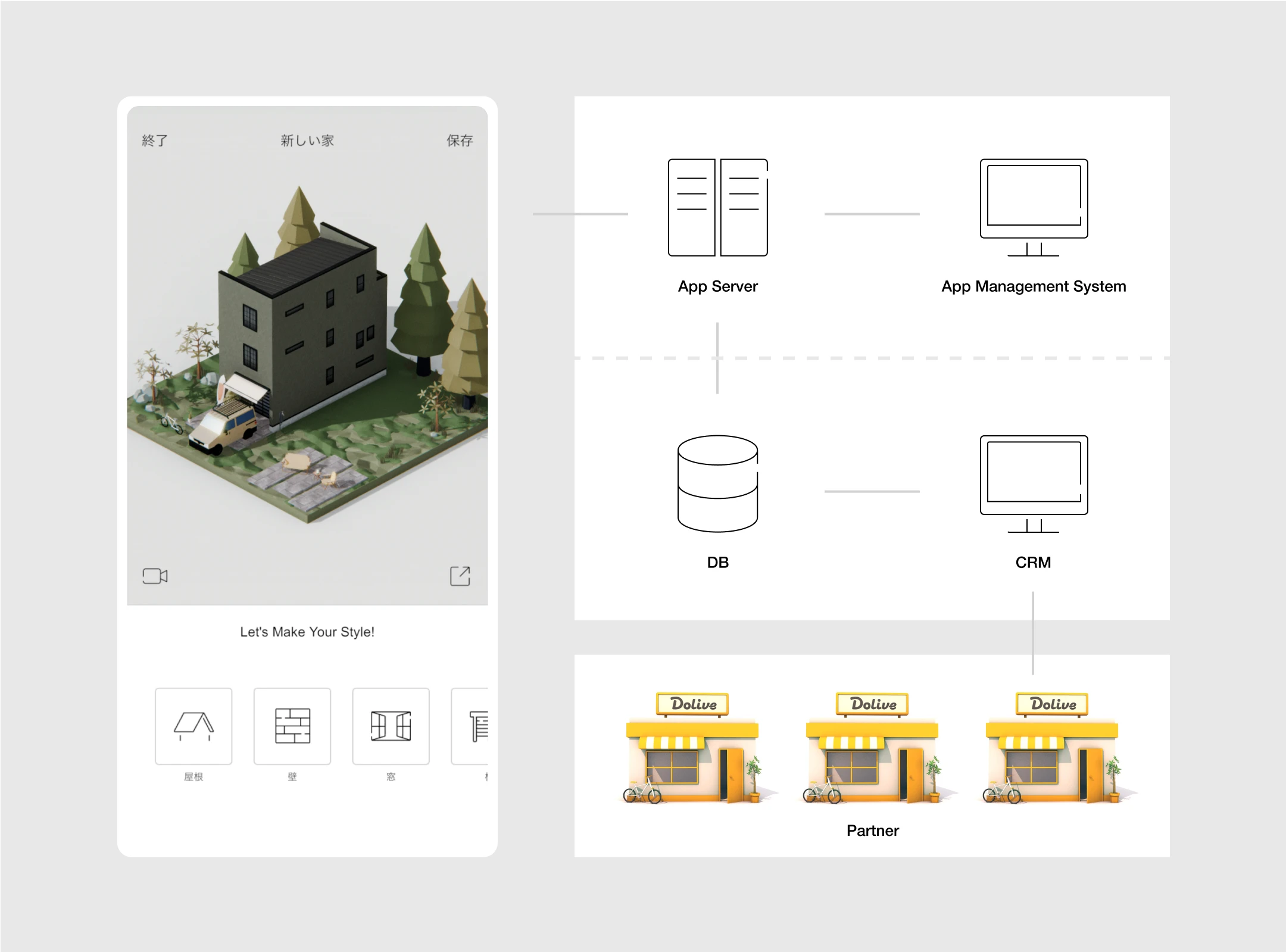This screenshot has height=952, width=1286.
Task: Click the Let's Make Your Style! text
Action: coord(307,632)
